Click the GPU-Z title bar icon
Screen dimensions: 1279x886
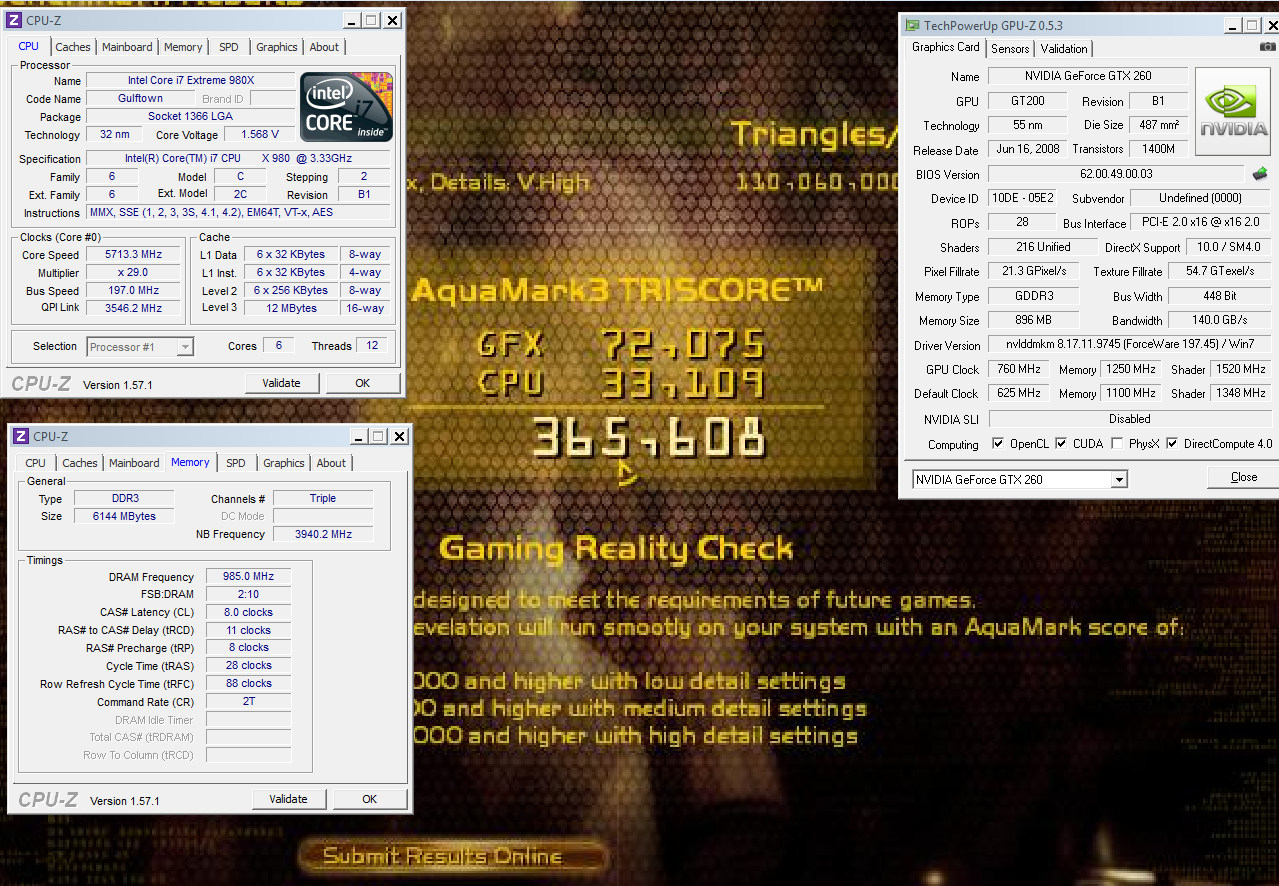pos(912,25)
